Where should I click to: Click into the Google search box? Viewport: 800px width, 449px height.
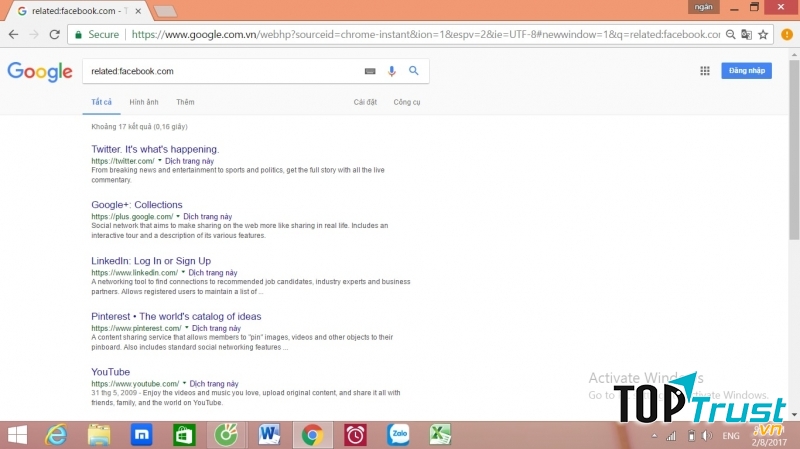coord(220,71)
